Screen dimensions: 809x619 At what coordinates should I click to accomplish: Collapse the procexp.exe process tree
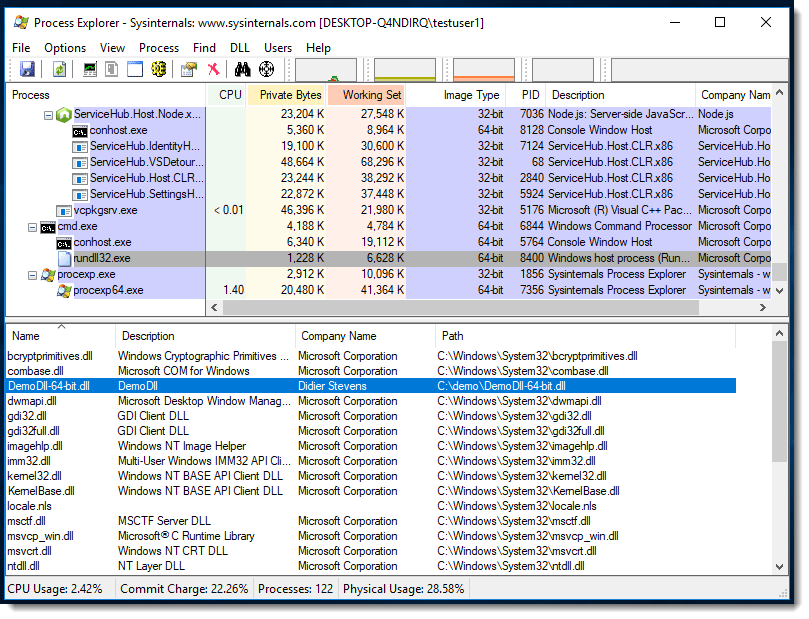pyautogui.click(x=32, y=274)
